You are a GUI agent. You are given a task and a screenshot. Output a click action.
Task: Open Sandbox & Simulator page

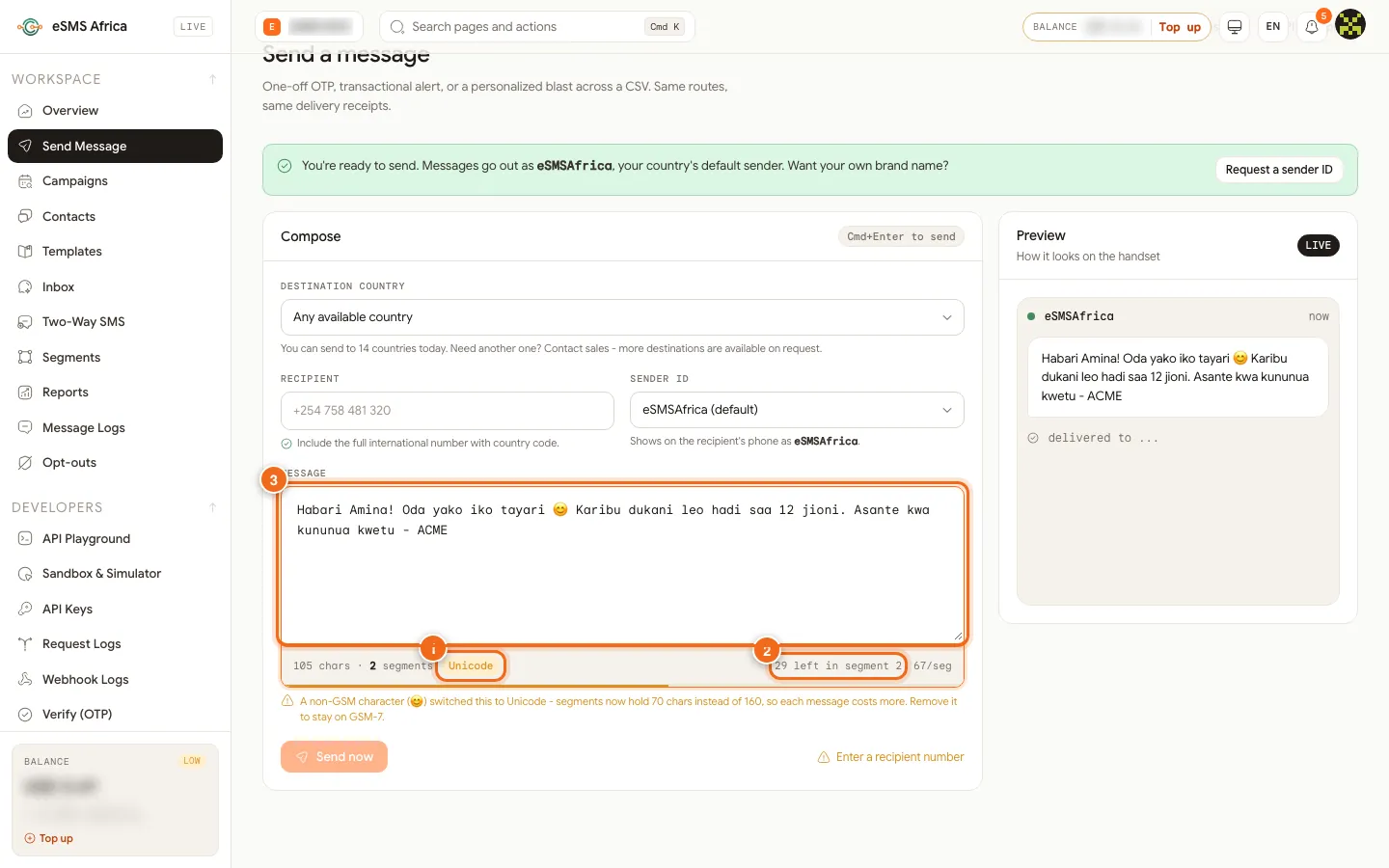click(115, 574)
